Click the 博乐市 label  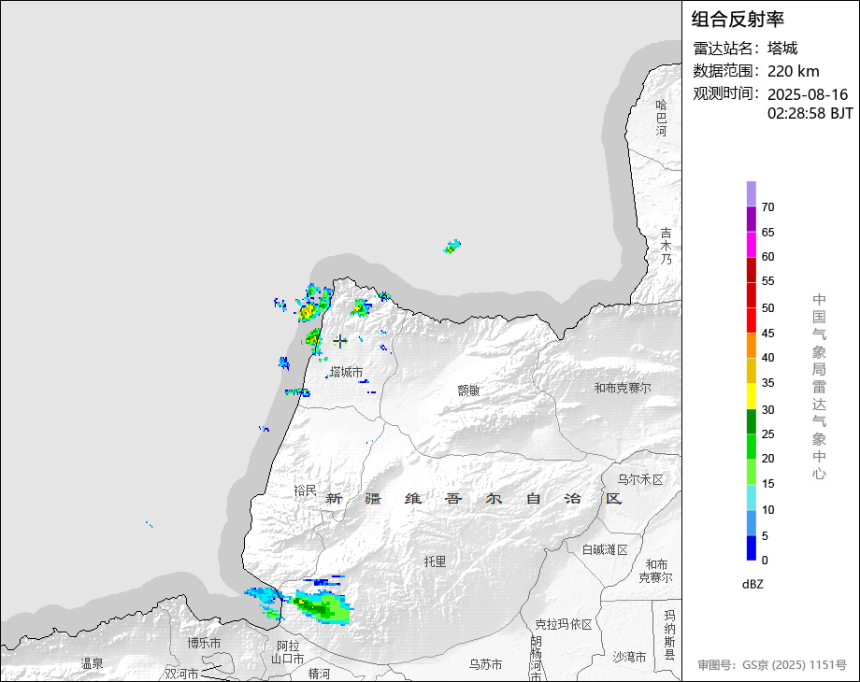pyautogui.click(x=204, y=642)
